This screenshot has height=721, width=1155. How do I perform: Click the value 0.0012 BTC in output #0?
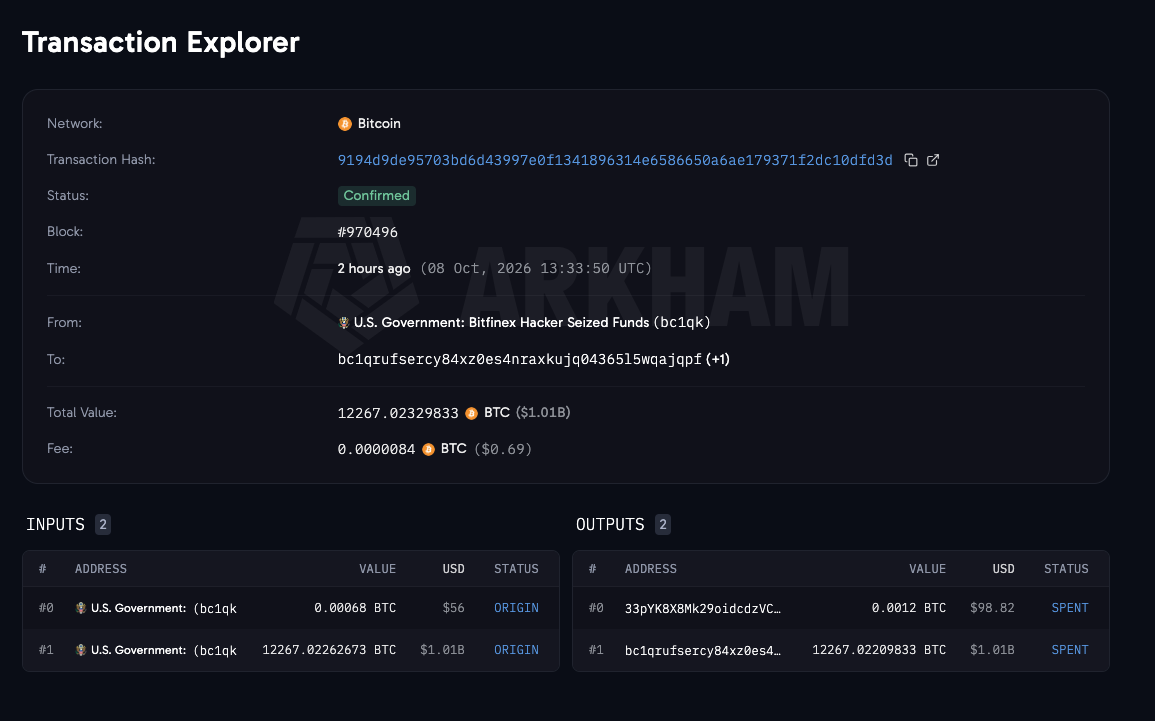tap(909, 608)
